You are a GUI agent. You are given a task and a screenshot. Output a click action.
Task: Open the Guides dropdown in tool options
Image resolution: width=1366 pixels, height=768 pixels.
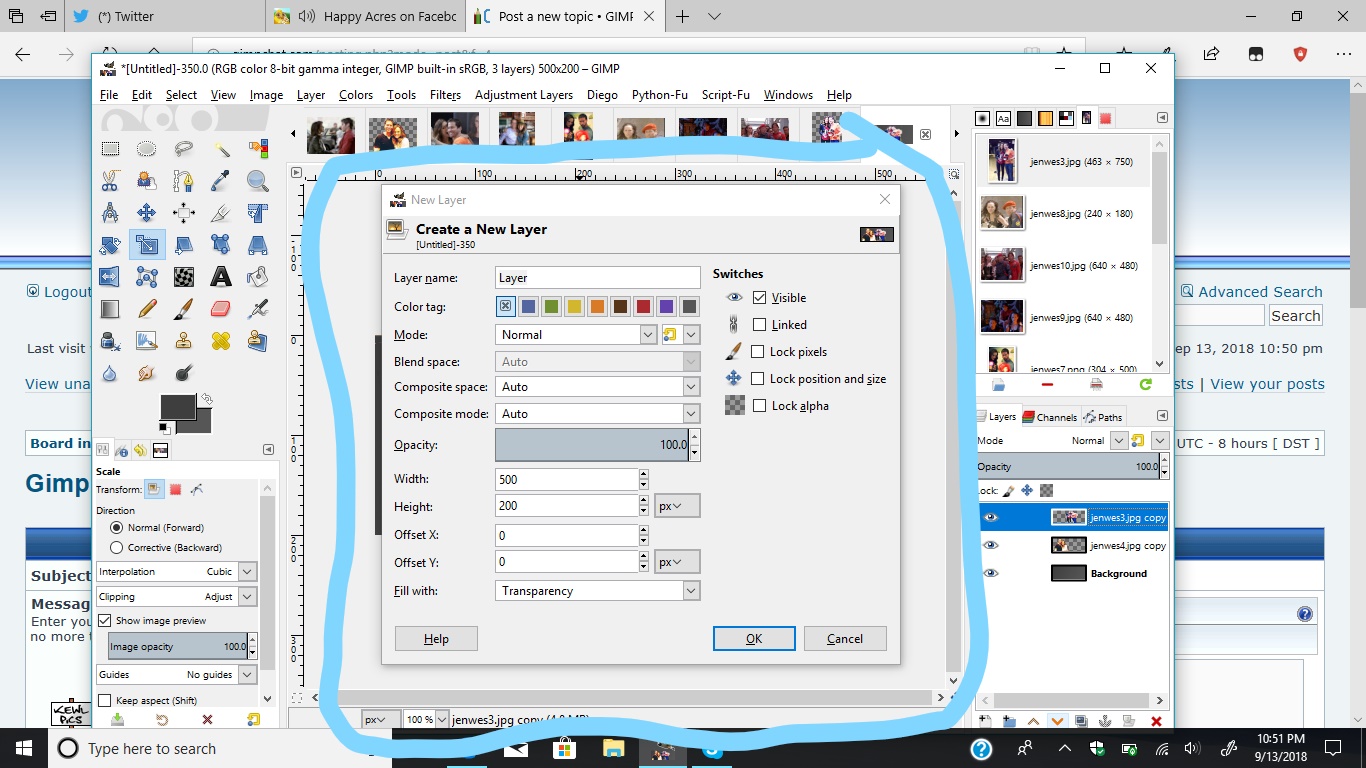177,675
